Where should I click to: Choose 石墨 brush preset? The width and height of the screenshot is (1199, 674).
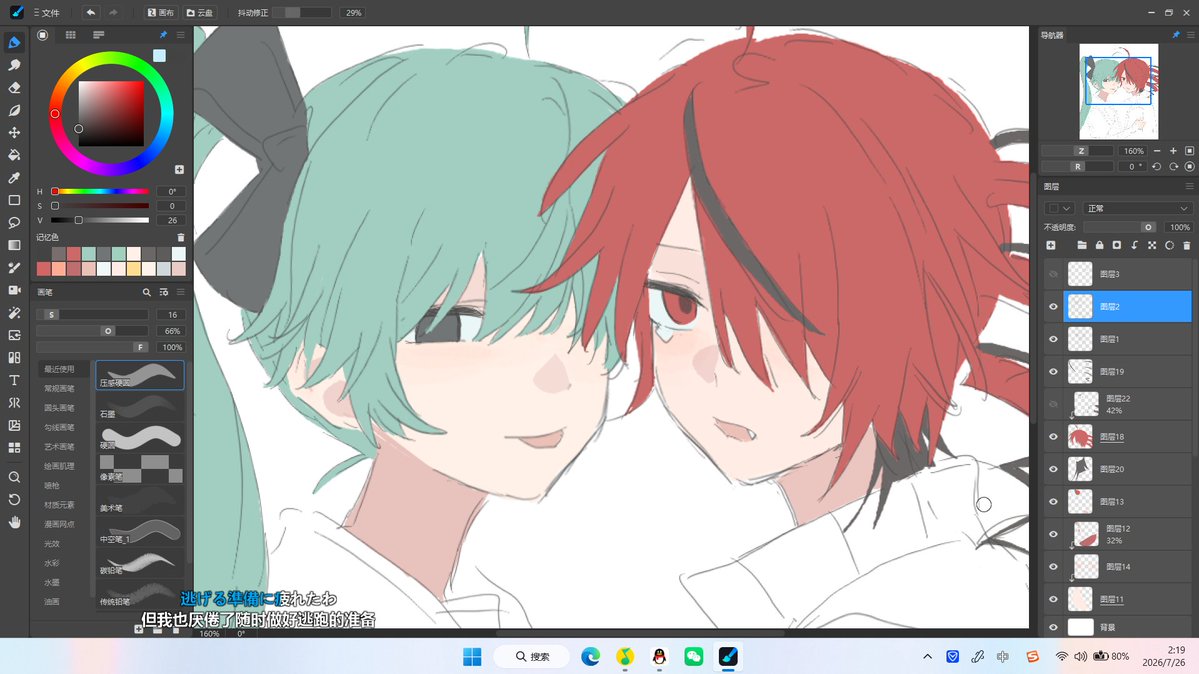click(140, 406)
